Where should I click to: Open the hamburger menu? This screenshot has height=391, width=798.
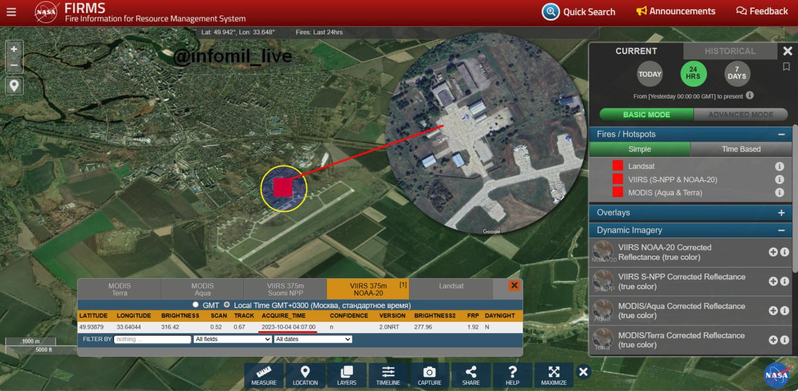(x=11, y=11)
